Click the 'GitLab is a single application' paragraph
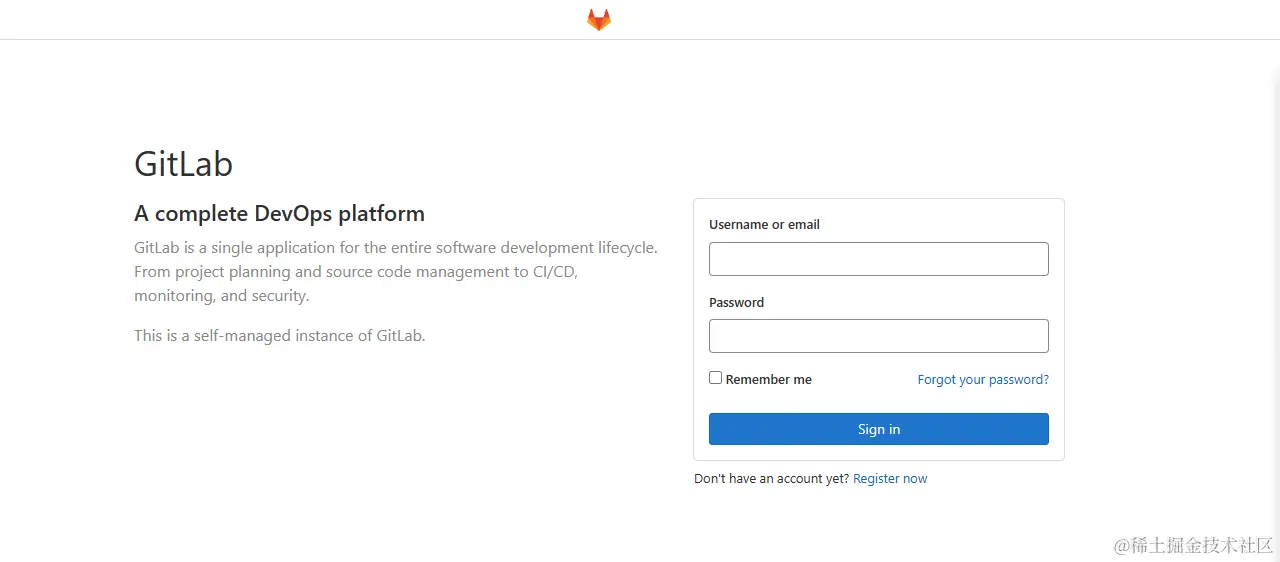Viewport: 1280px width, 562px height. click(x=396, y=272)
